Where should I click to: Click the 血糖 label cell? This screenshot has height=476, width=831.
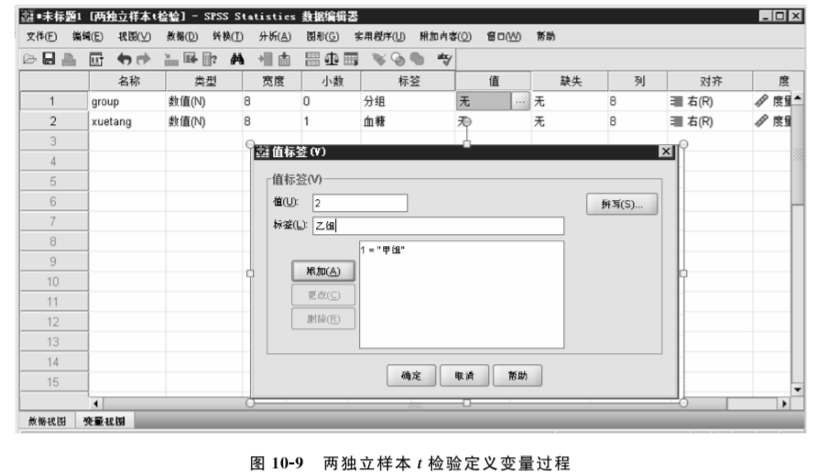[408, 121]
